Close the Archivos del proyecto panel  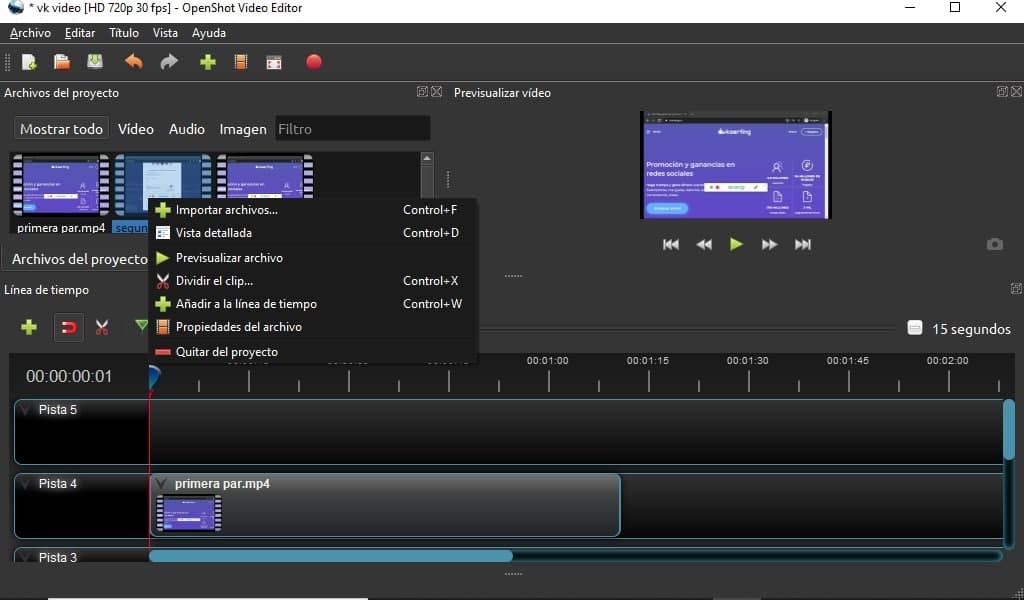[436, 91]
